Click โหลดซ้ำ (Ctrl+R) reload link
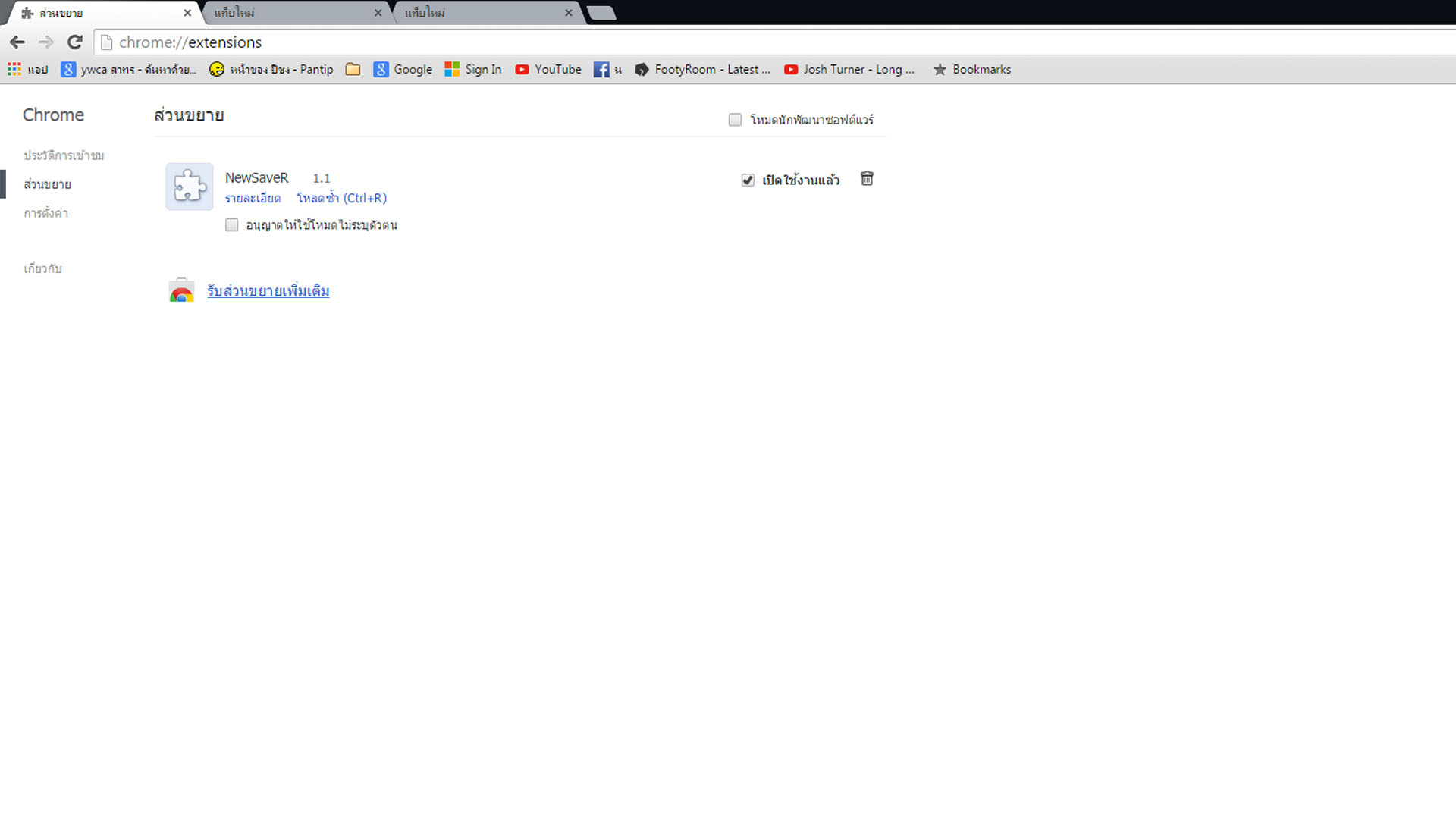 (341, 198)
